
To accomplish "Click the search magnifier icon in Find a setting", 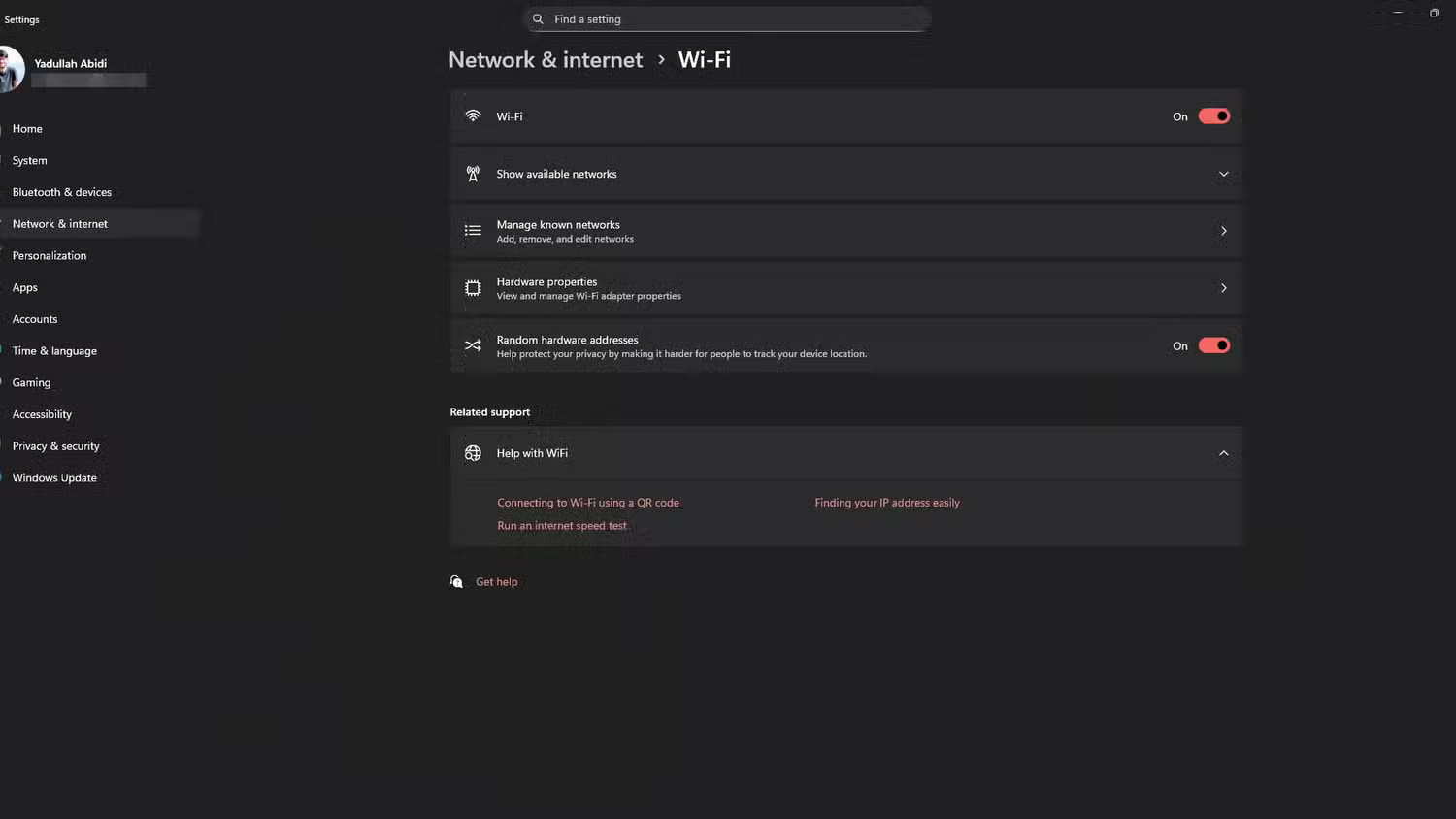I will 538,18.
